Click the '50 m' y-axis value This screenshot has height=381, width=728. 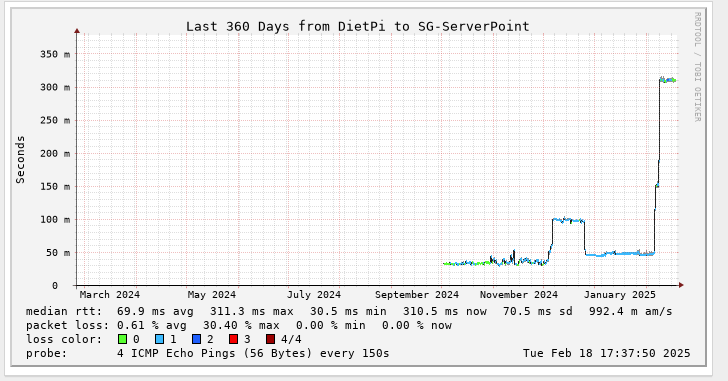[x=58, y=253]
